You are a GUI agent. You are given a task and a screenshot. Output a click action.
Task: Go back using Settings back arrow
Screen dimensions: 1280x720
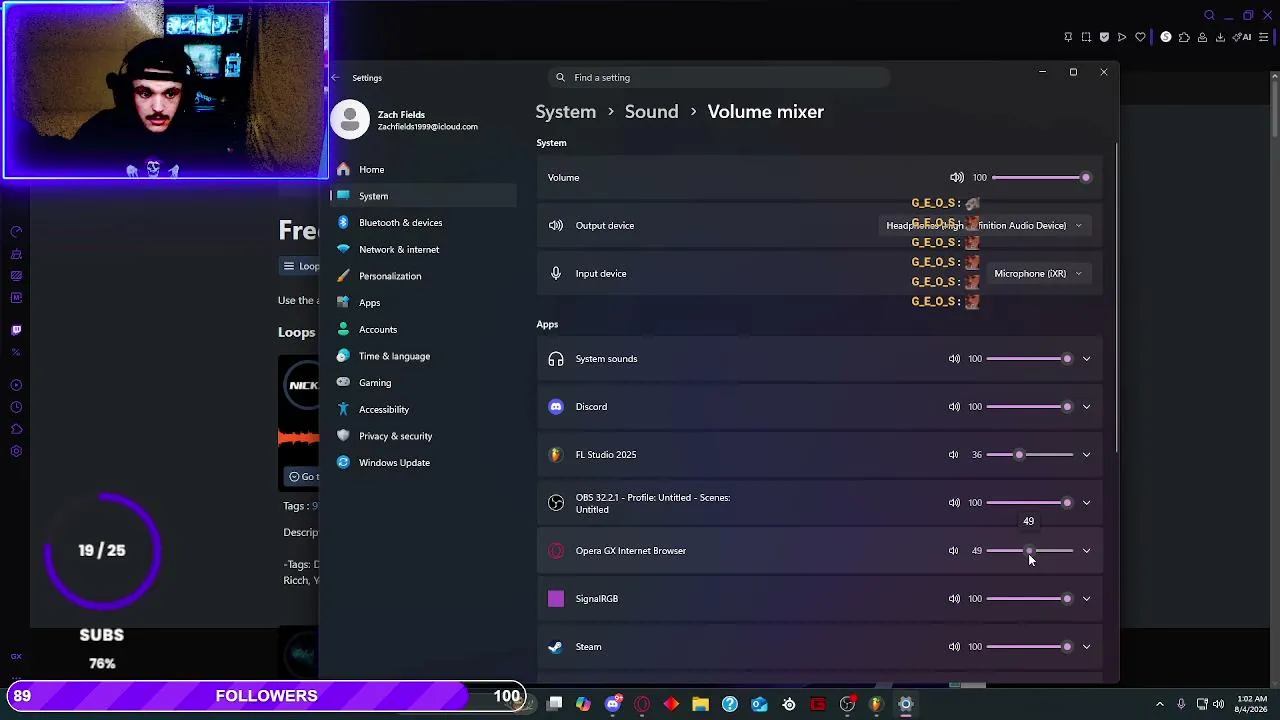pyautogui.click(x=336, y=78)
